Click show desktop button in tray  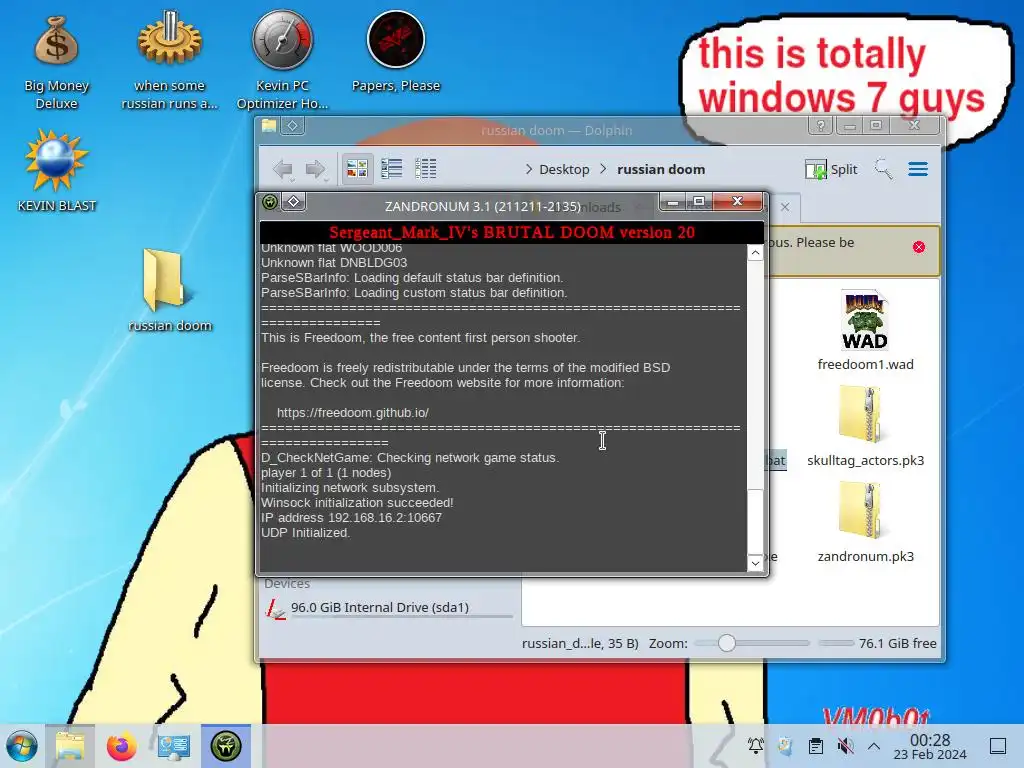(x=998, y=746)
